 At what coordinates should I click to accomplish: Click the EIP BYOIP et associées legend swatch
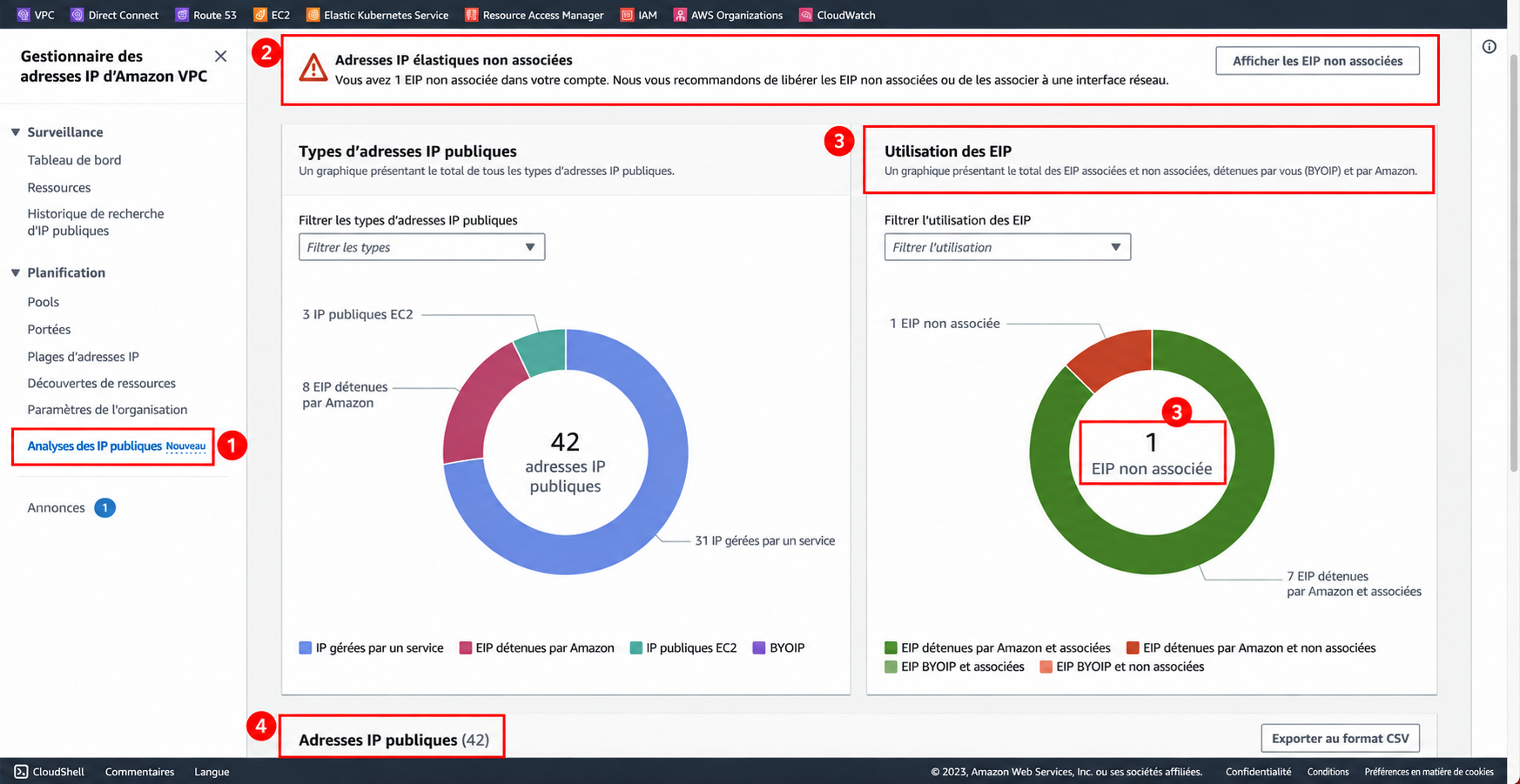click(891, 667)
